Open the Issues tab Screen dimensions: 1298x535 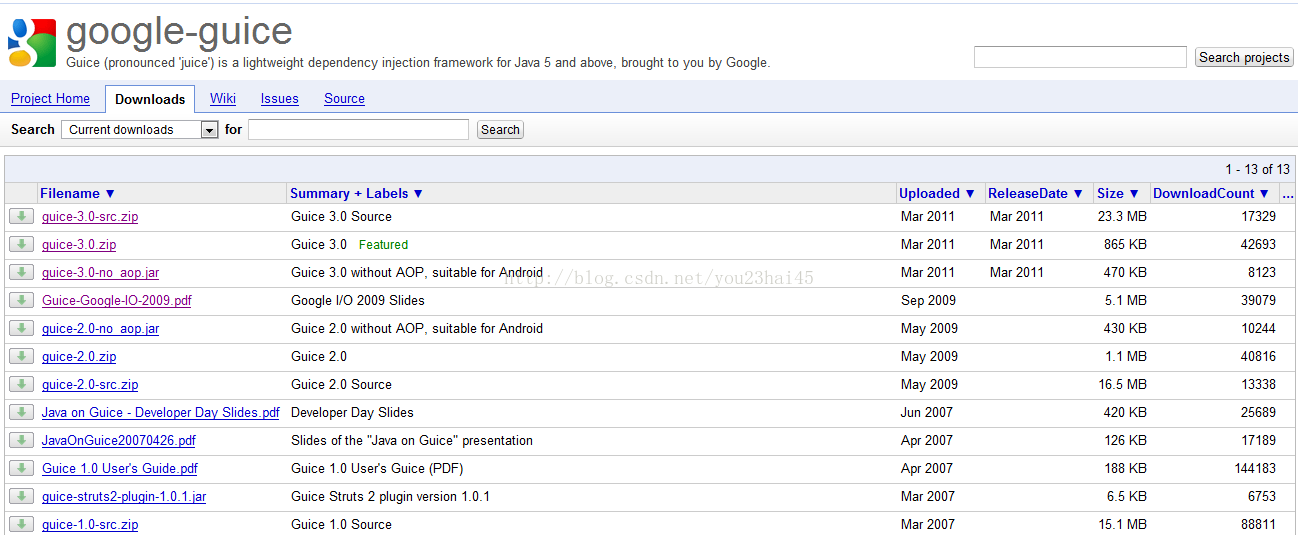tap(280, 99)
